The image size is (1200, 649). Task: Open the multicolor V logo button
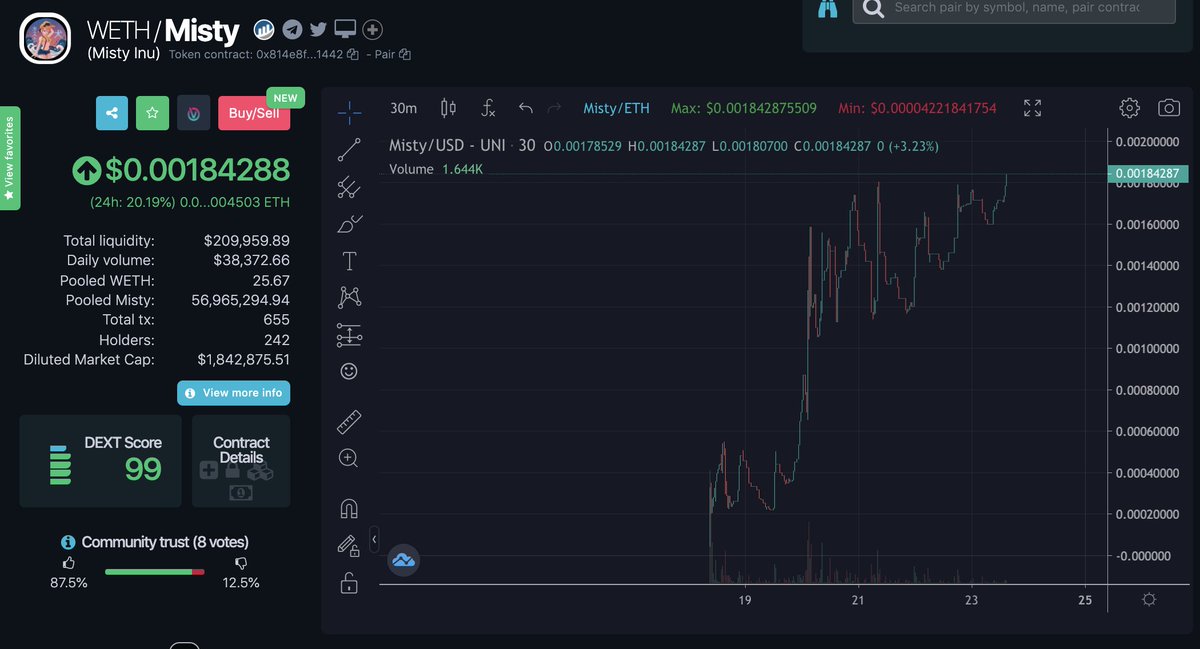pos(193,113)
